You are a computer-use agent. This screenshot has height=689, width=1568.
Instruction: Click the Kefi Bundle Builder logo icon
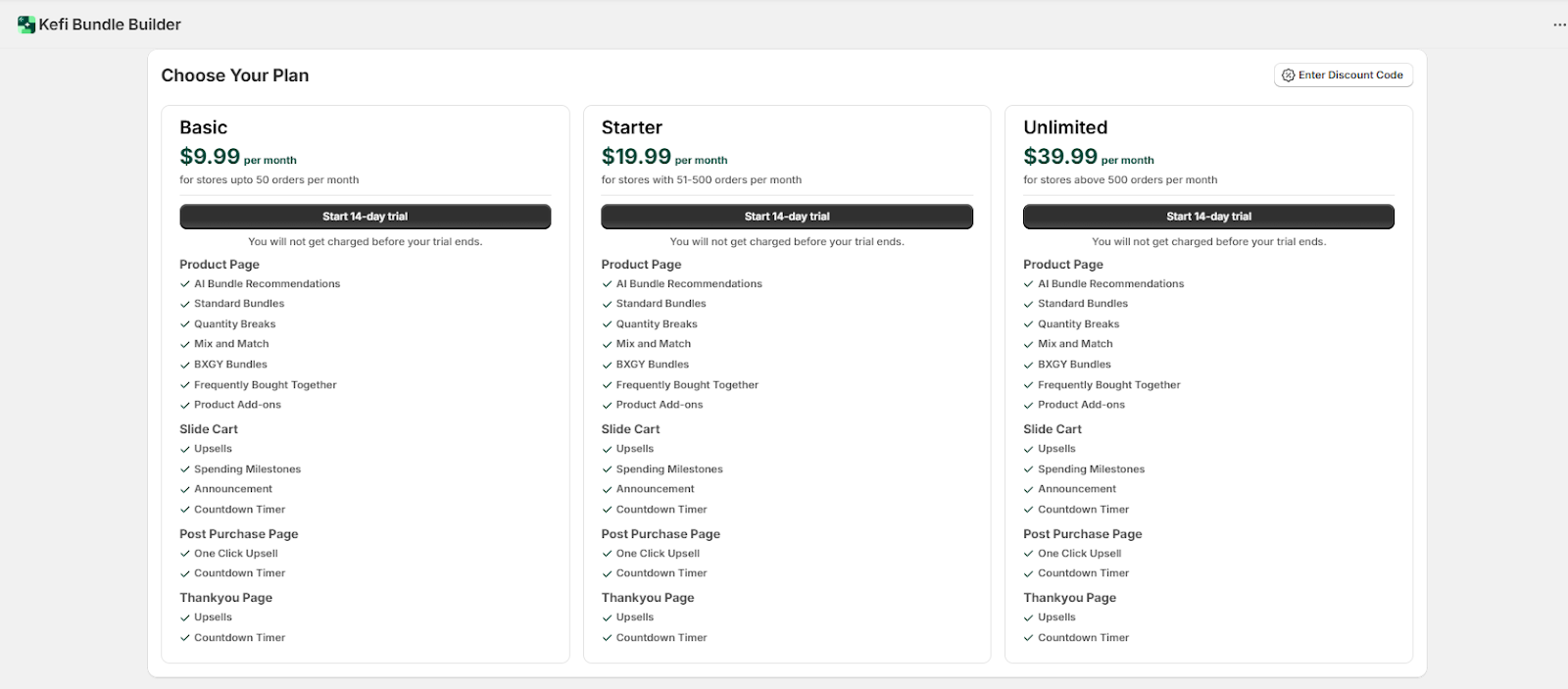click(26, 25)
